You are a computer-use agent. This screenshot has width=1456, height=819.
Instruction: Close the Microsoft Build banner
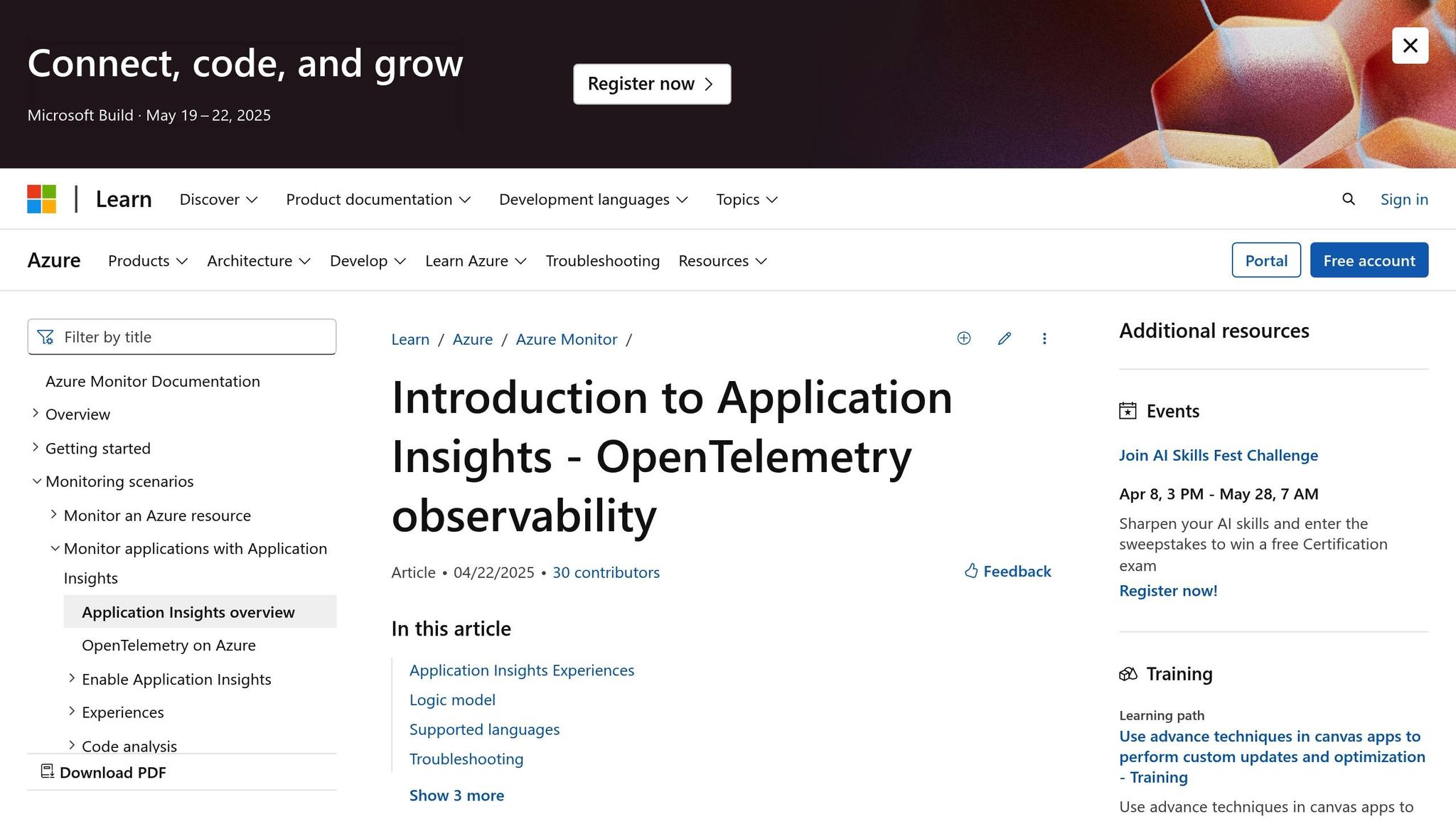1410,45
